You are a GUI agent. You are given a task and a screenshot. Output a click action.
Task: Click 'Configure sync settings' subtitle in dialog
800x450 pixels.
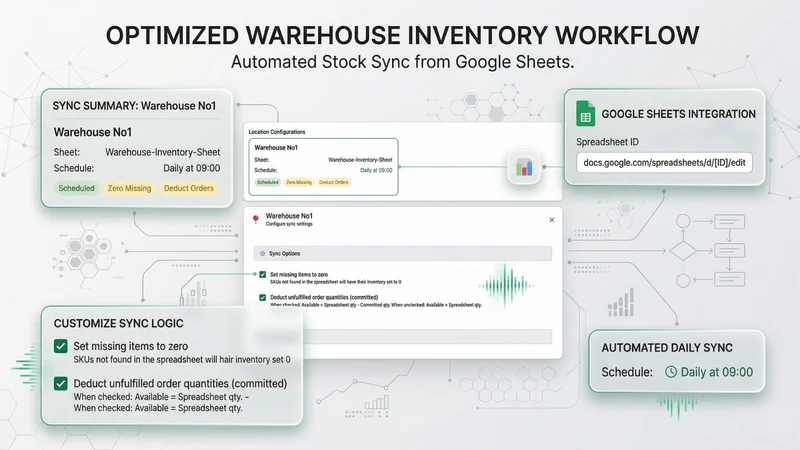click(289, 224)
